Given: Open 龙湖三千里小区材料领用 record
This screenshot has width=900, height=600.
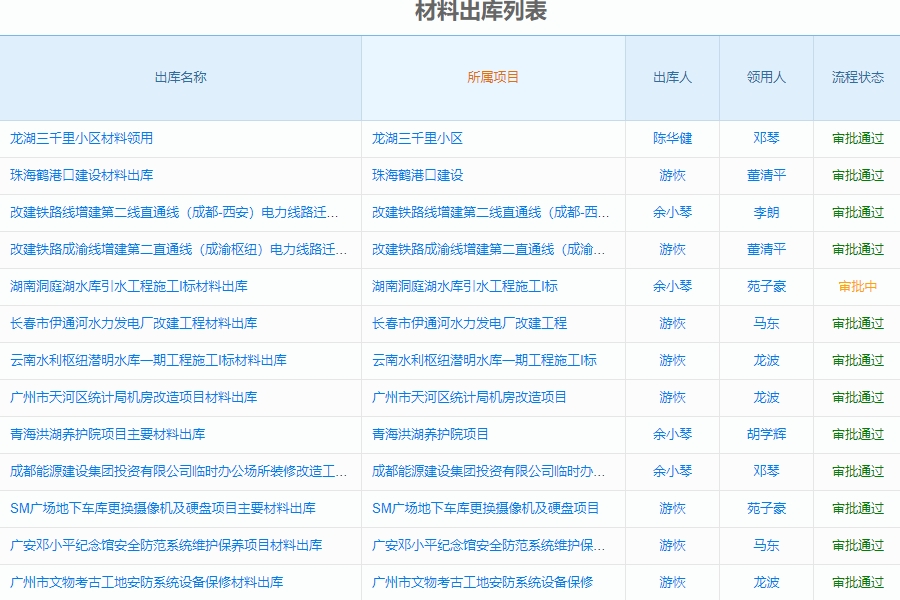Looking at the screenshot, I should tap(82, 138).
